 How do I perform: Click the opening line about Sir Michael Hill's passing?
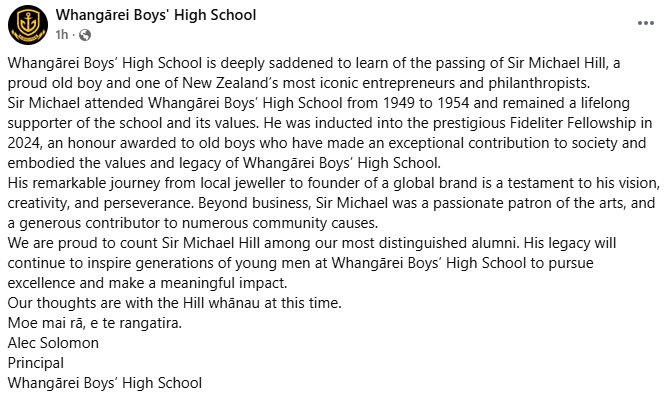pos(314,63)
